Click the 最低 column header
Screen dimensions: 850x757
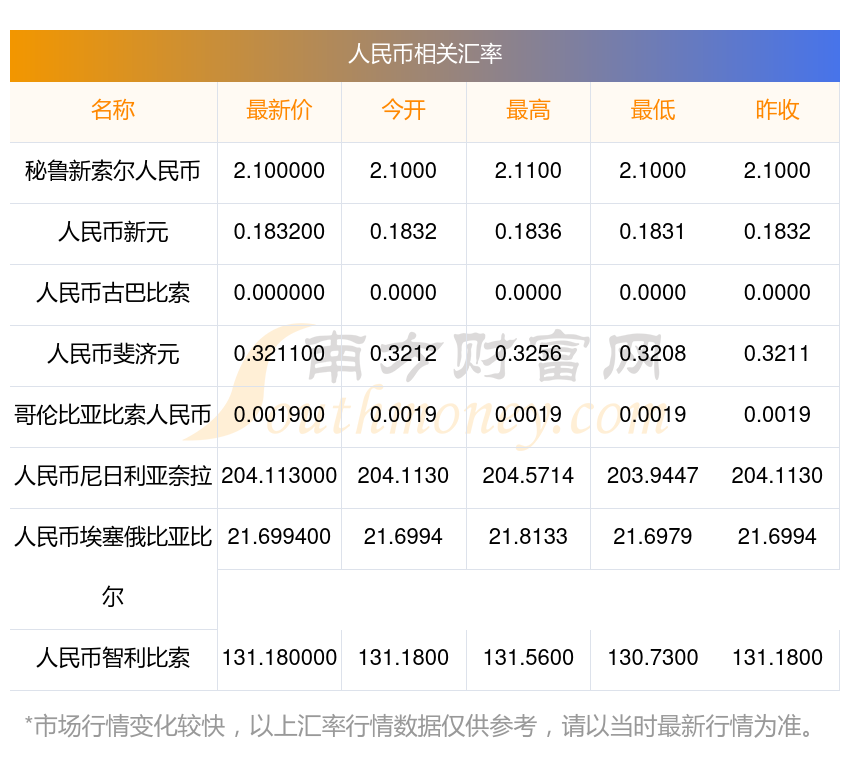click(x=652, y=110)
